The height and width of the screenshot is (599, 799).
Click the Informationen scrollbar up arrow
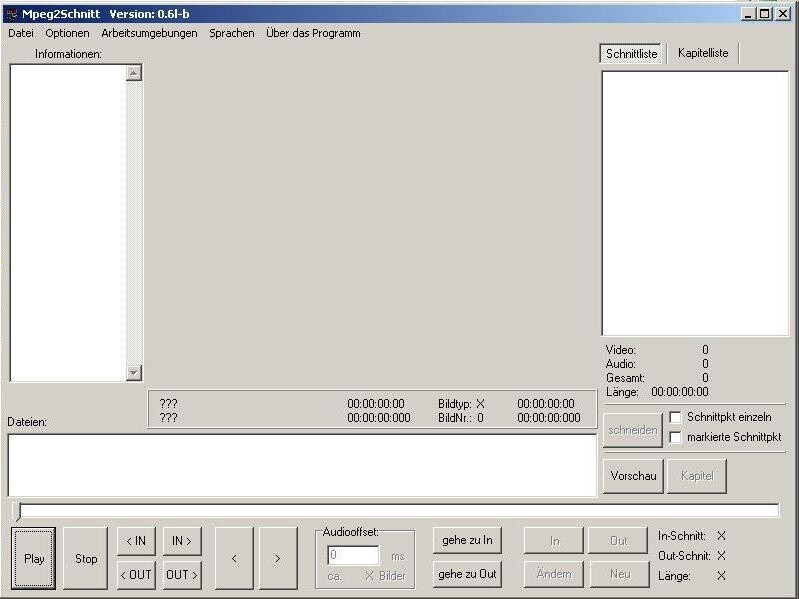point(134,73)
